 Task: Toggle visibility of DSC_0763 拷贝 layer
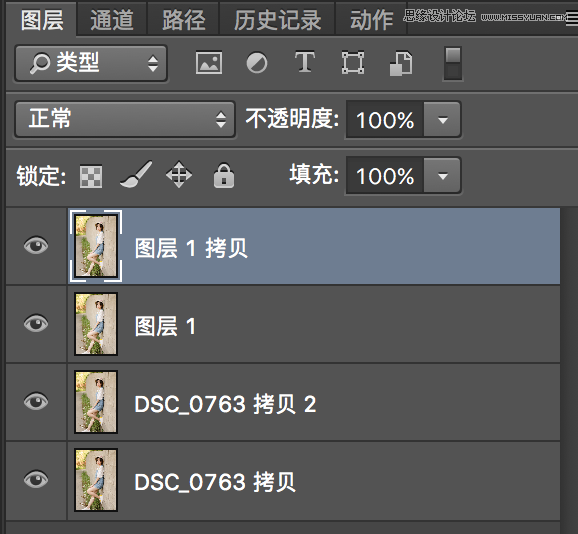click(x=36, y=479)
